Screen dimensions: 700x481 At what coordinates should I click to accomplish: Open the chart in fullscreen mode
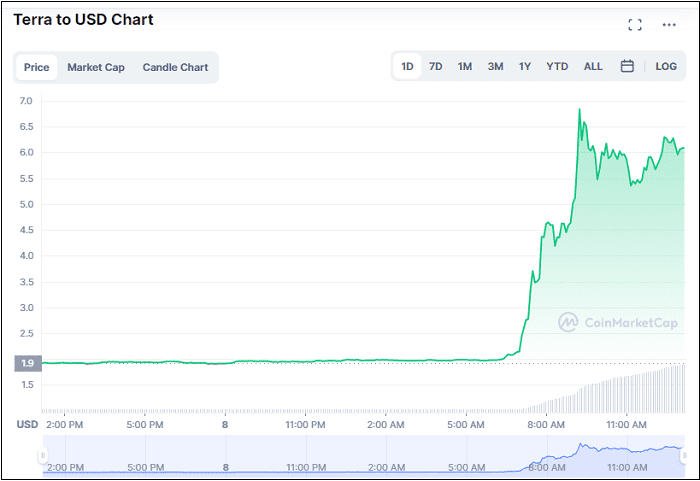635,25
